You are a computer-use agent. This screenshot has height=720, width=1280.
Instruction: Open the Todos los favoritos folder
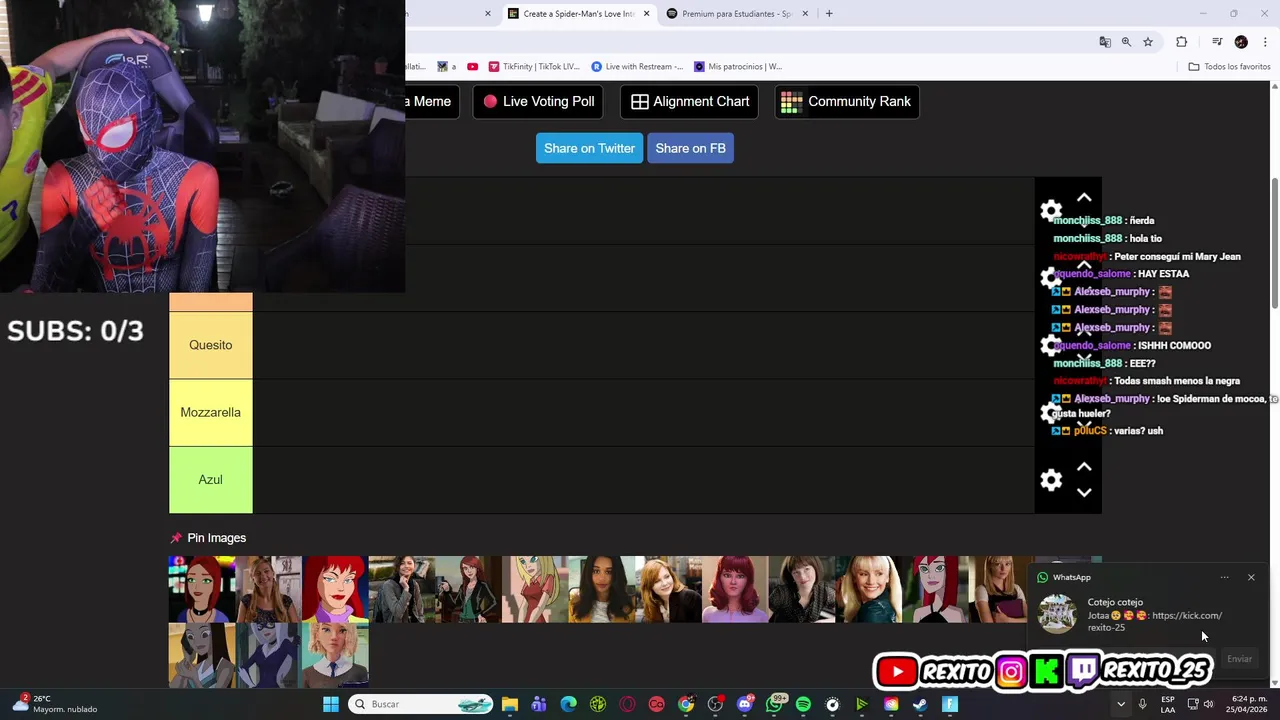coord(1229,67)
